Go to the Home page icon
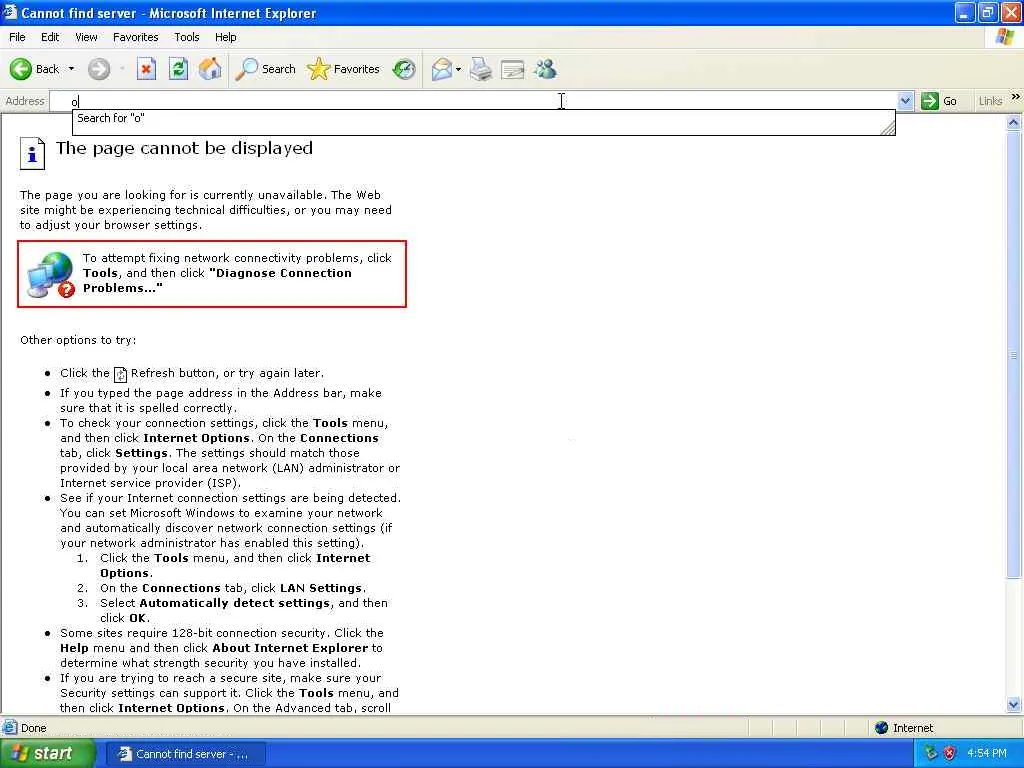The height and width of the screenshot is (768, 1024). point(210,69)
